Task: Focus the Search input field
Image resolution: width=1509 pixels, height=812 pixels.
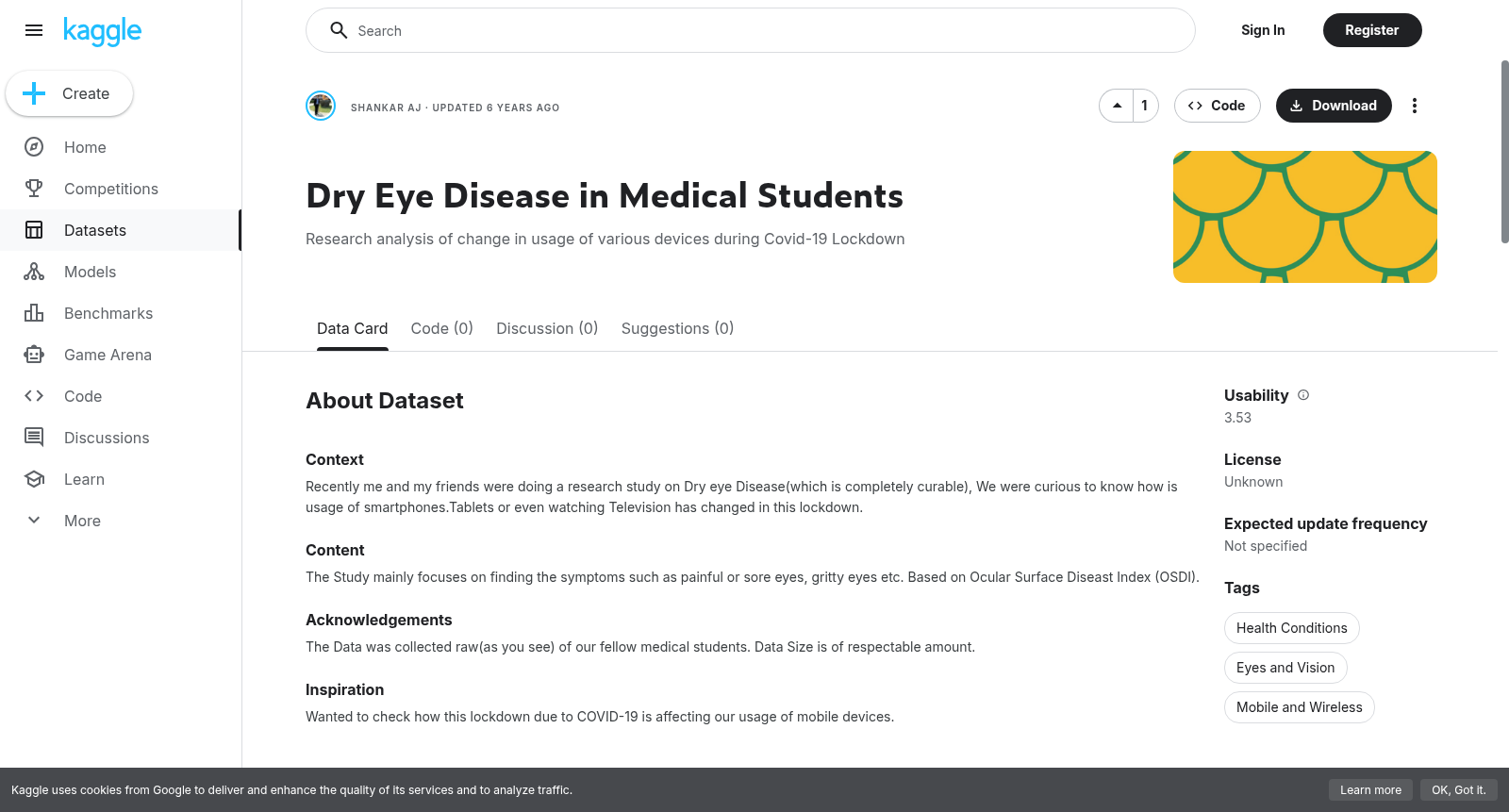Action: coord(750,30)
